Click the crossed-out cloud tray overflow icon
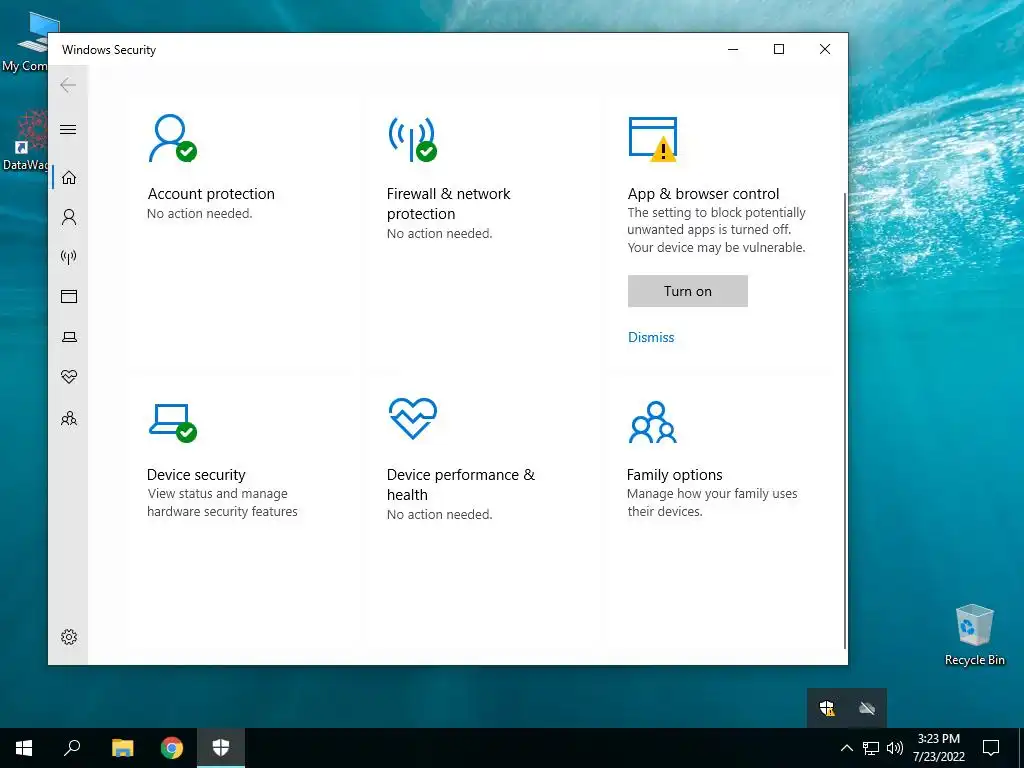 click(x=867, y=708)
